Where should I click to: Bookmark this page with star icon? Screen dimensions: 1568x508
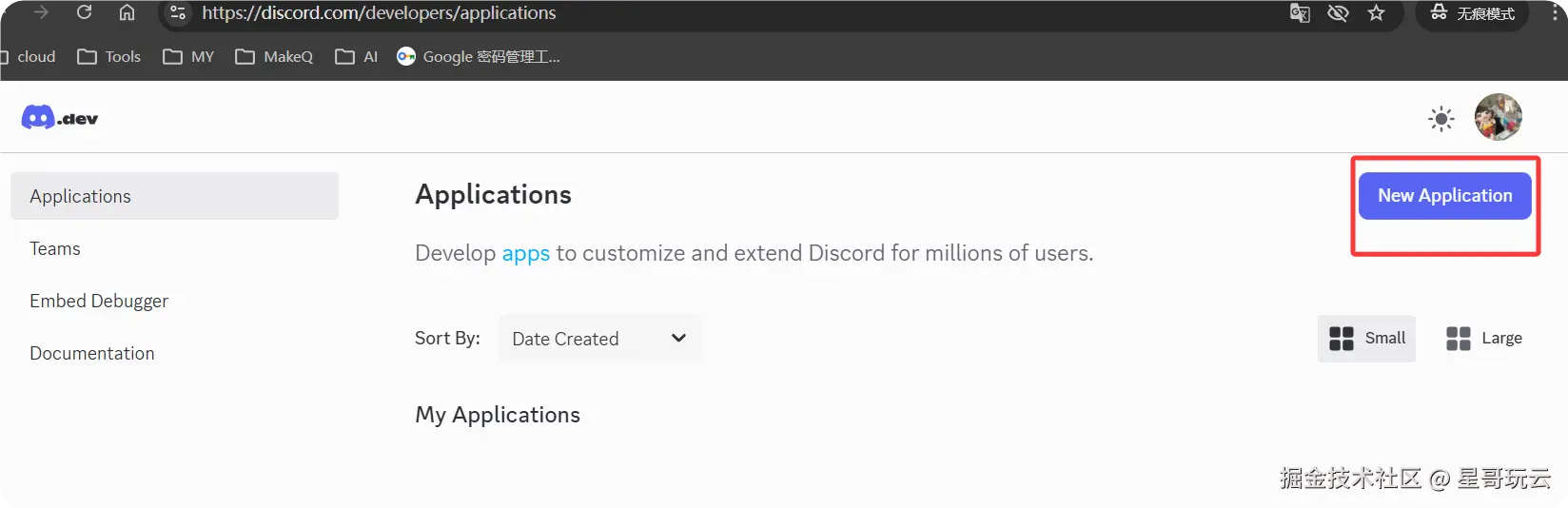click(1376, 13)
